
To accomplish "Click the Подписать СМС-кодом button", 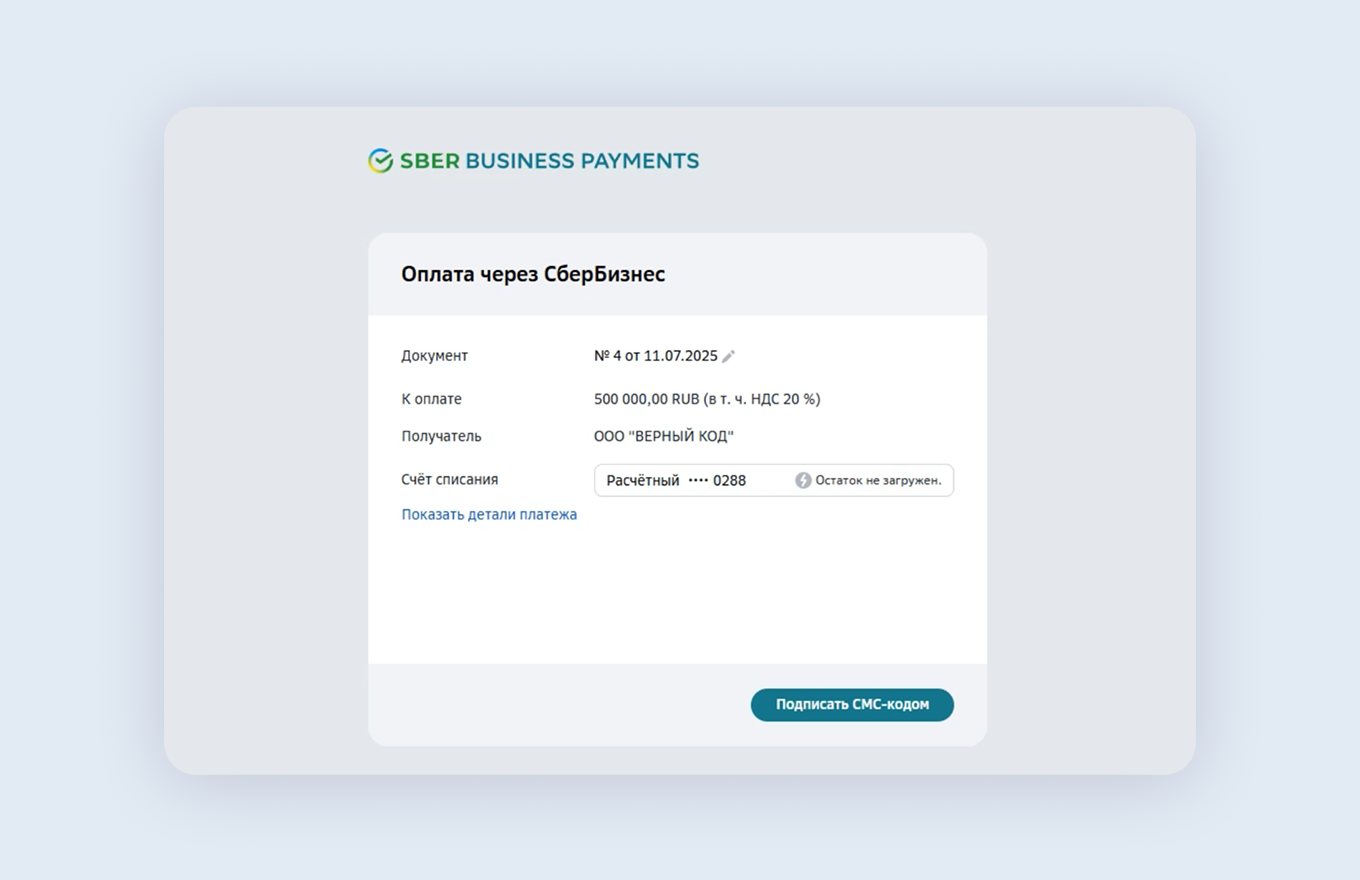I will [x=852, y=705].
